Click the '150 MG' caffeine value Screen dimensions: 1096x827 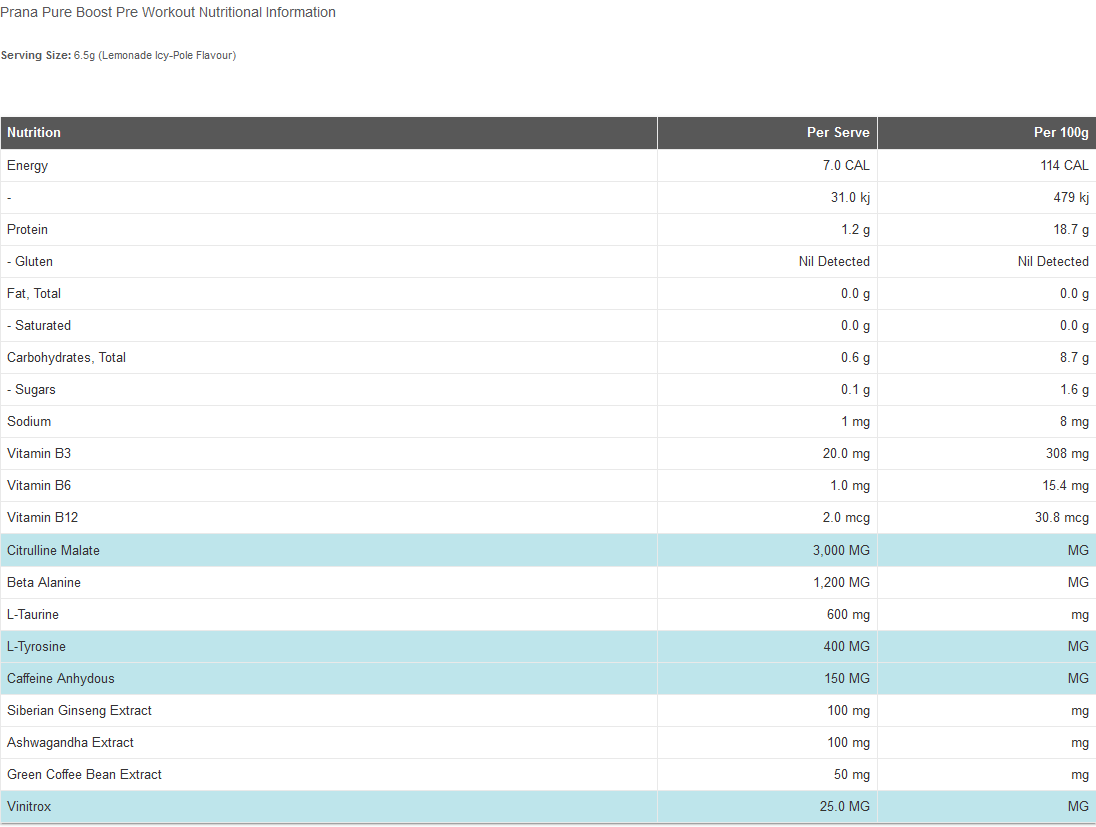point(847,679)
